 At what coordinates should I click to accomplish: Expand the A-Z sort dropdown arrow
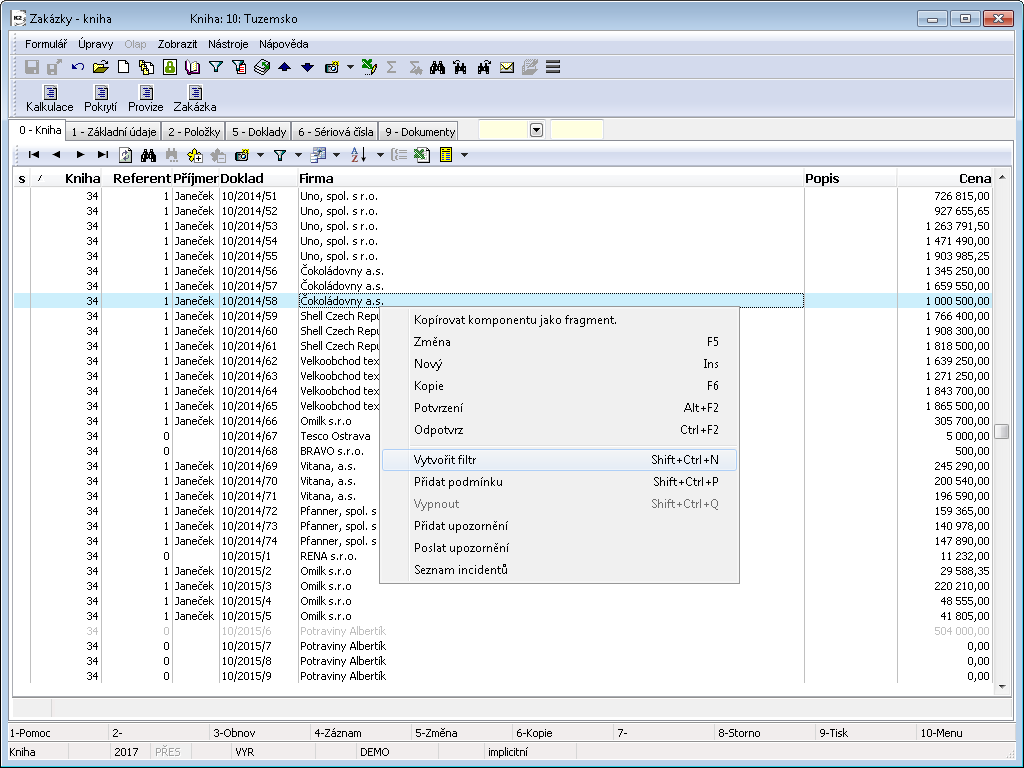point(380,155)
